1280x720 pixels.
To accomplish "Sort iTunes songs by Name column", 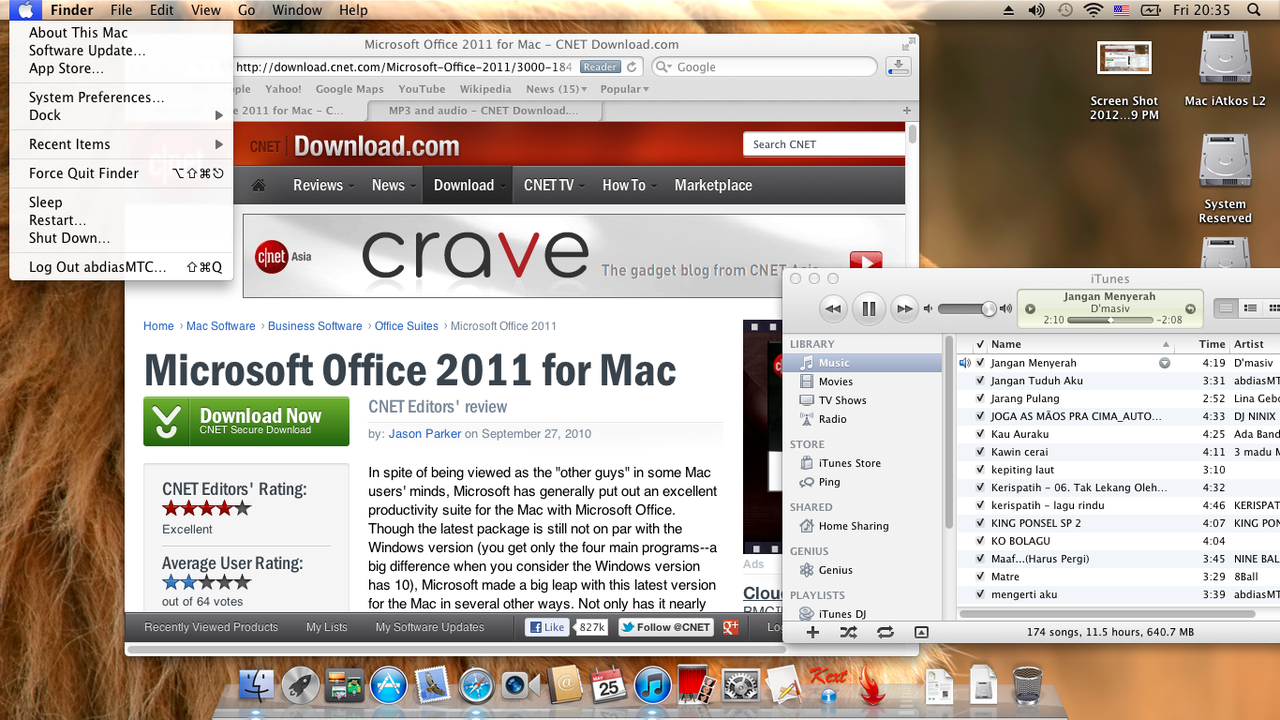I will (x=1080, y=344).
